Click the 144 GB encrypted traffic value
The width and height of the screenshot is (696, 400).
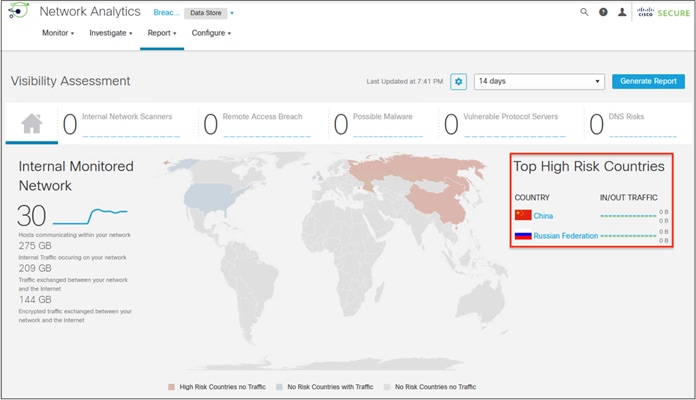tap(35, 300)
